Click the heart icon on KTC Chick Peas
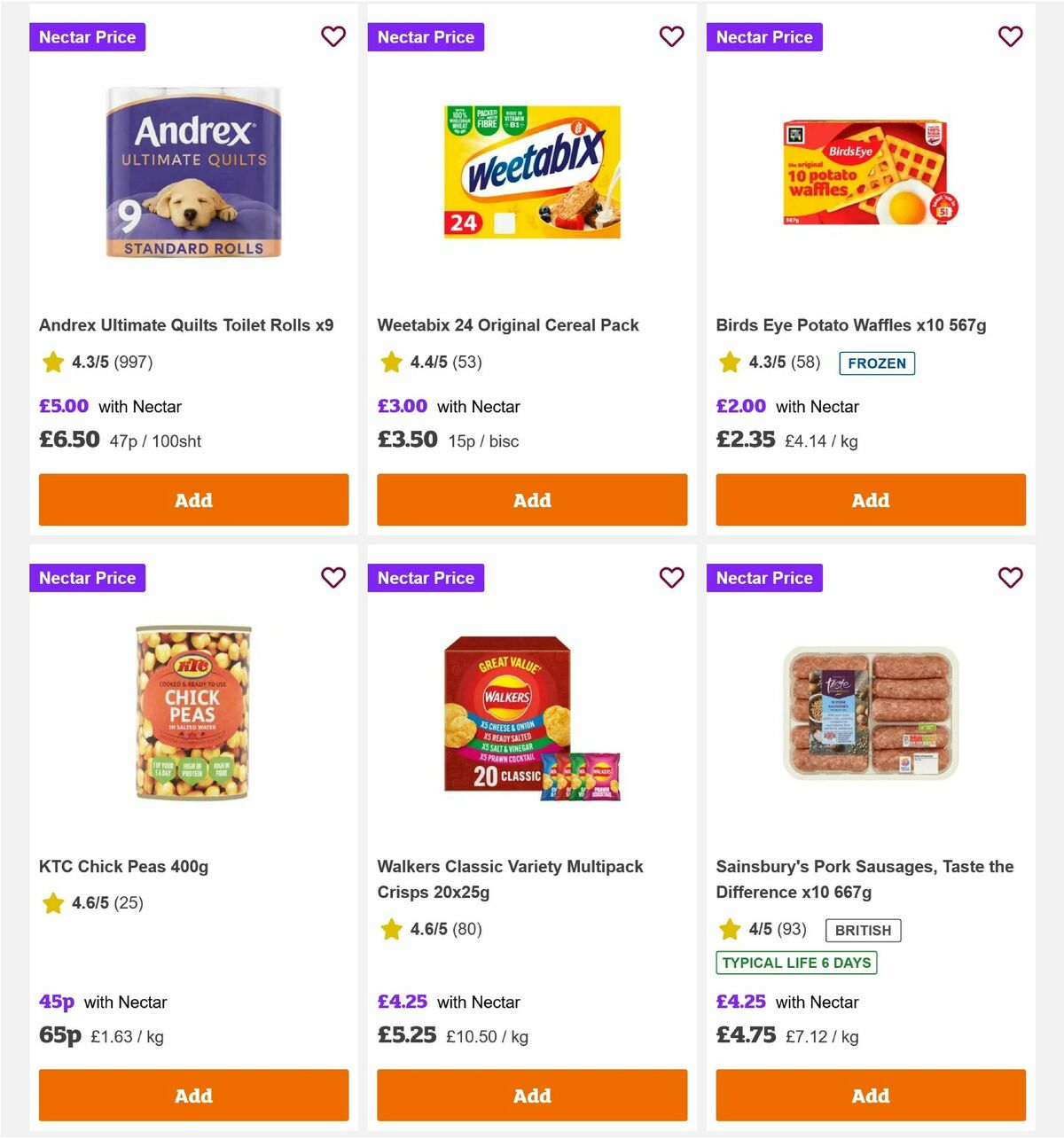The height and width of the screenshot is (1139, 1064). tap(333, 577)
